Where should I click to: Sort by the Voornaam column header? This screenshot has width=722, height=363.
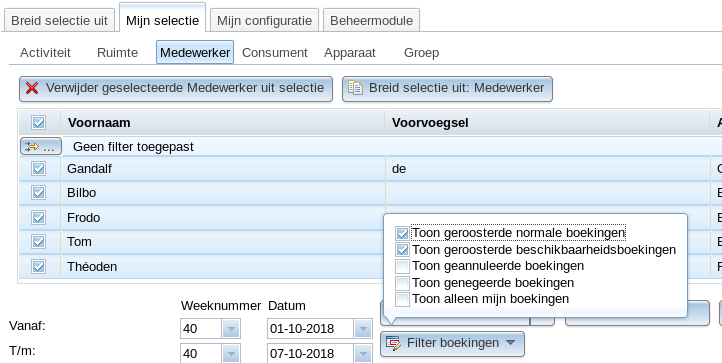point(223,123)
